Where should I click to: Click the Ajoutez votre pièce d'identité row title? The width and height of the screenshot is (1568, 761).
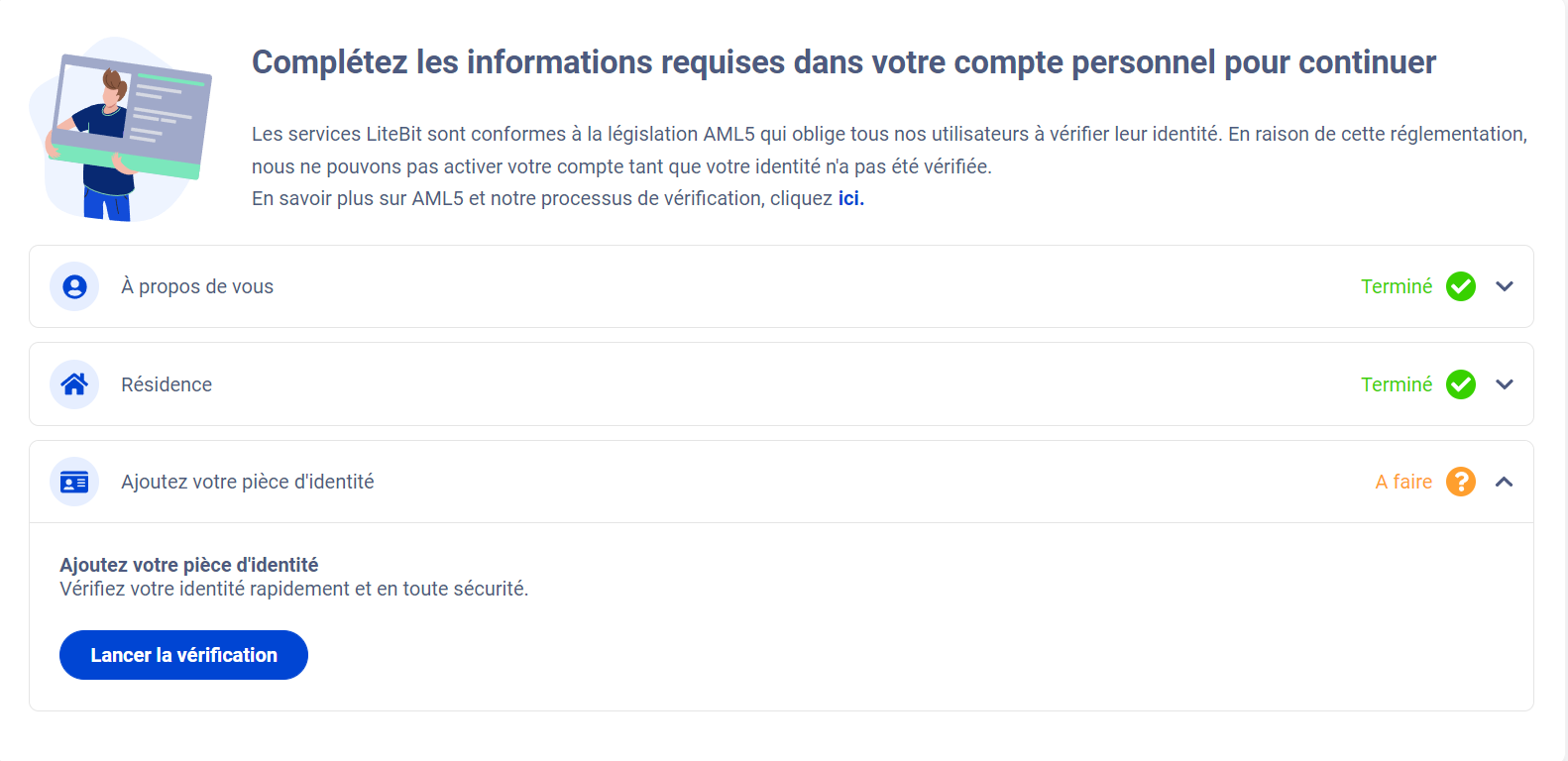point(248,482)
